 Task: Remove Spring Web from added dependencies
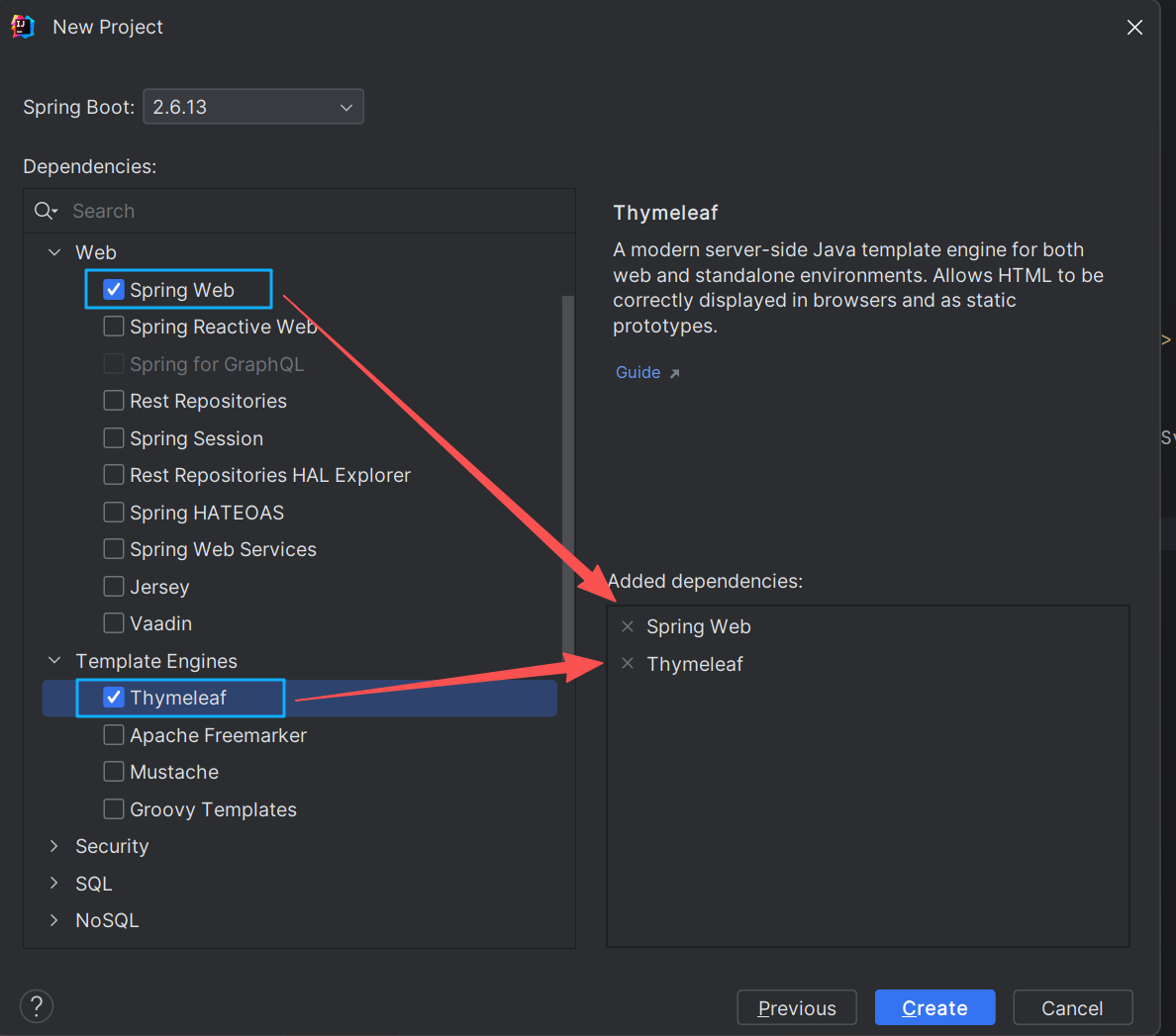pyautogui.click(x=628, y=626)
